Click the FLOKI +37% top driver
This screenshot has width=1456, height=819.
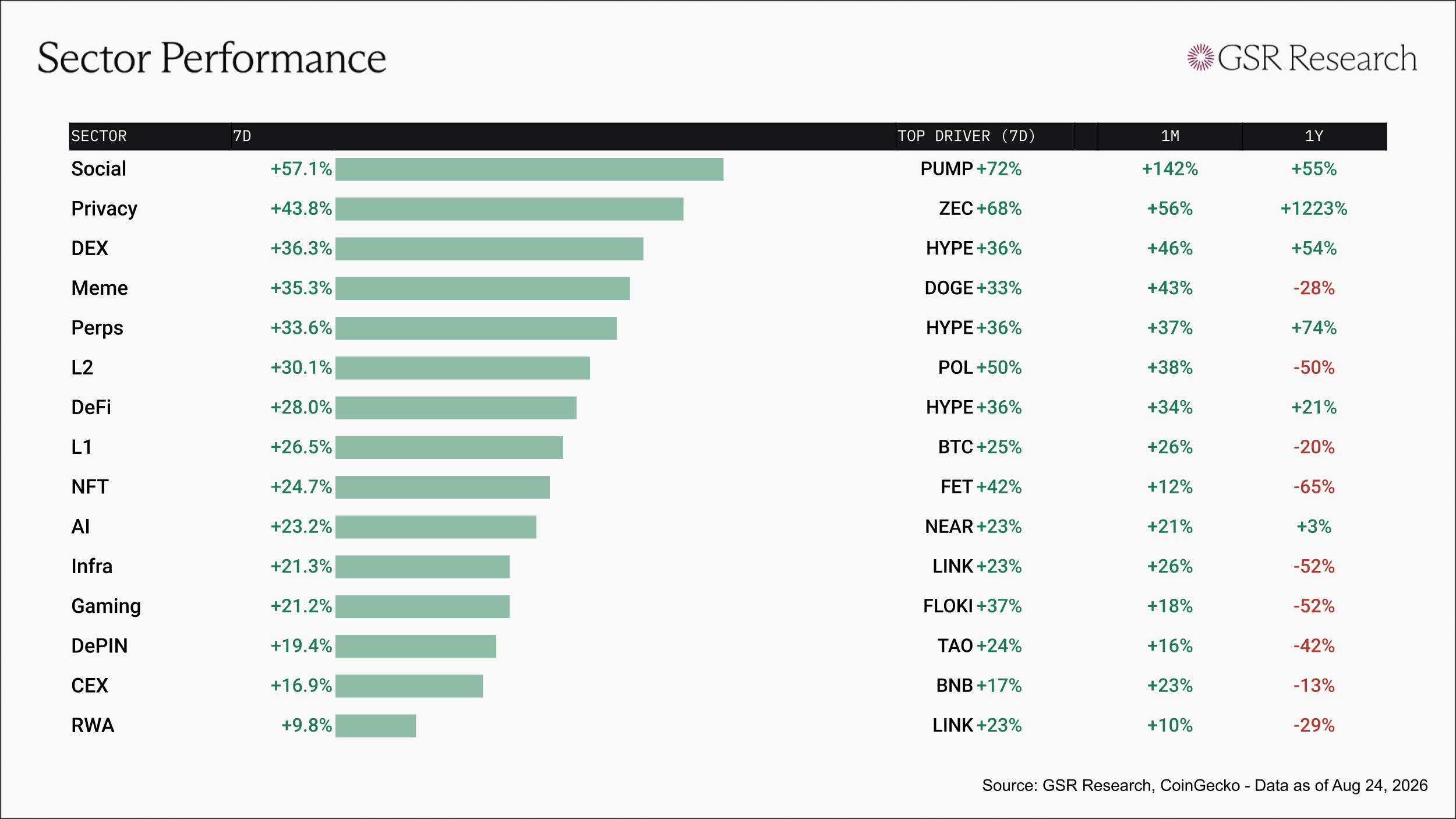[x=973, y=606]
